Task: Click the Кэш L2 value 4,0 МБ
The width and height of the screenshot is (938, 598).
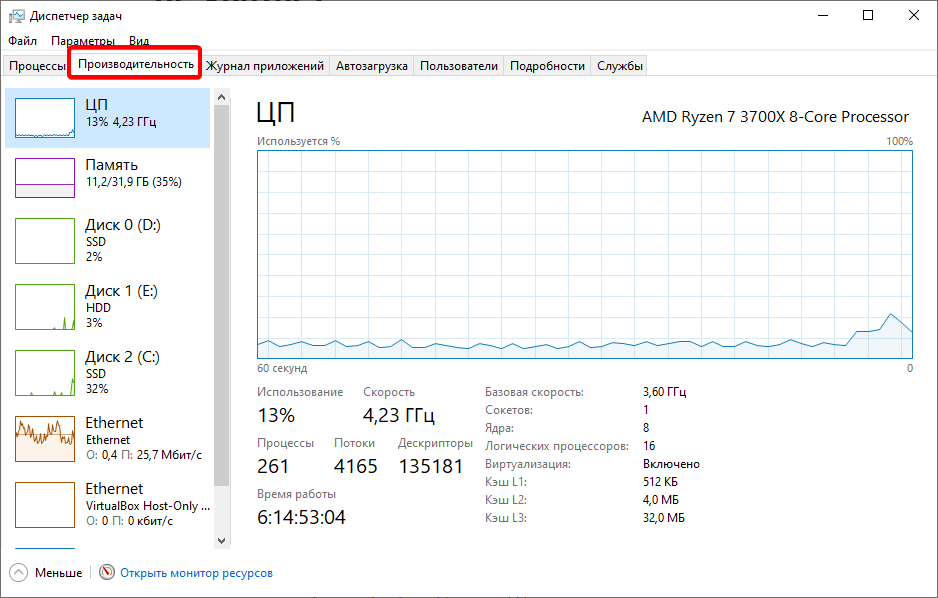Action: (x=661, y=500)
